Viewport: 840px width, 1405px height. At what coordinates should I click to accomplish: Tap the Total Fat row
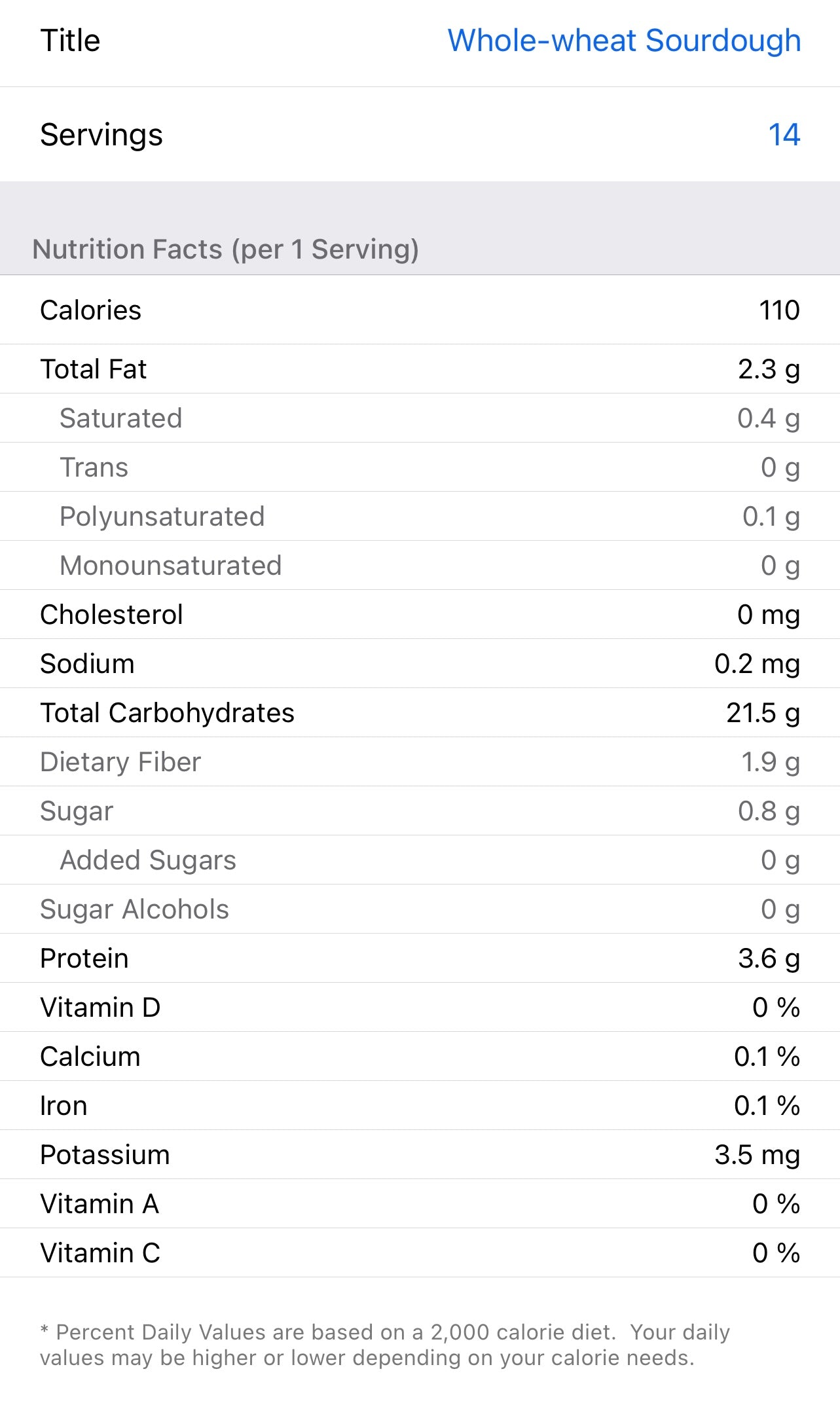[x=419, y=369]
